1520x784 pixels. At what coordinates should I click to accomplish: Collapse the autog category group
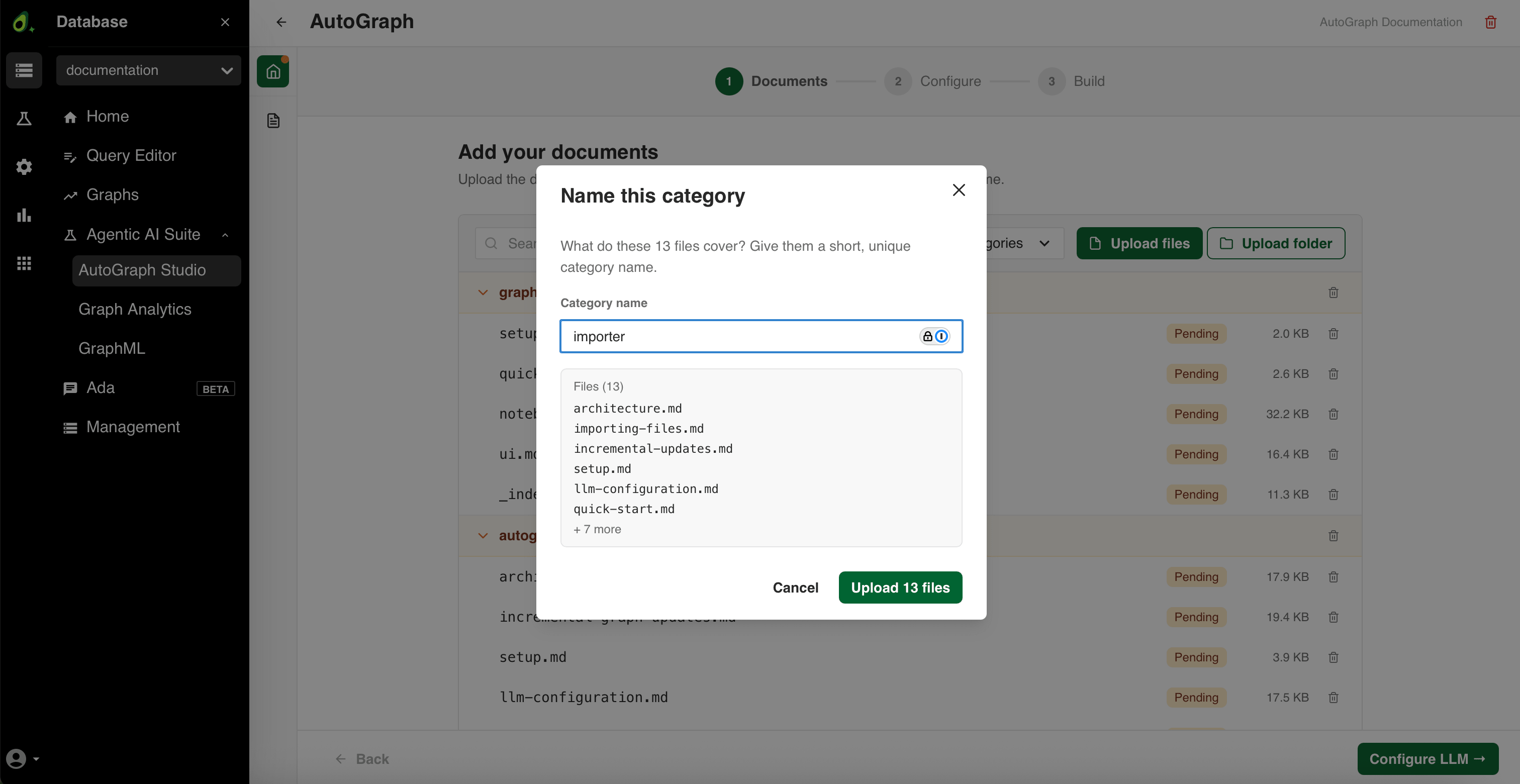pos(483,536)
